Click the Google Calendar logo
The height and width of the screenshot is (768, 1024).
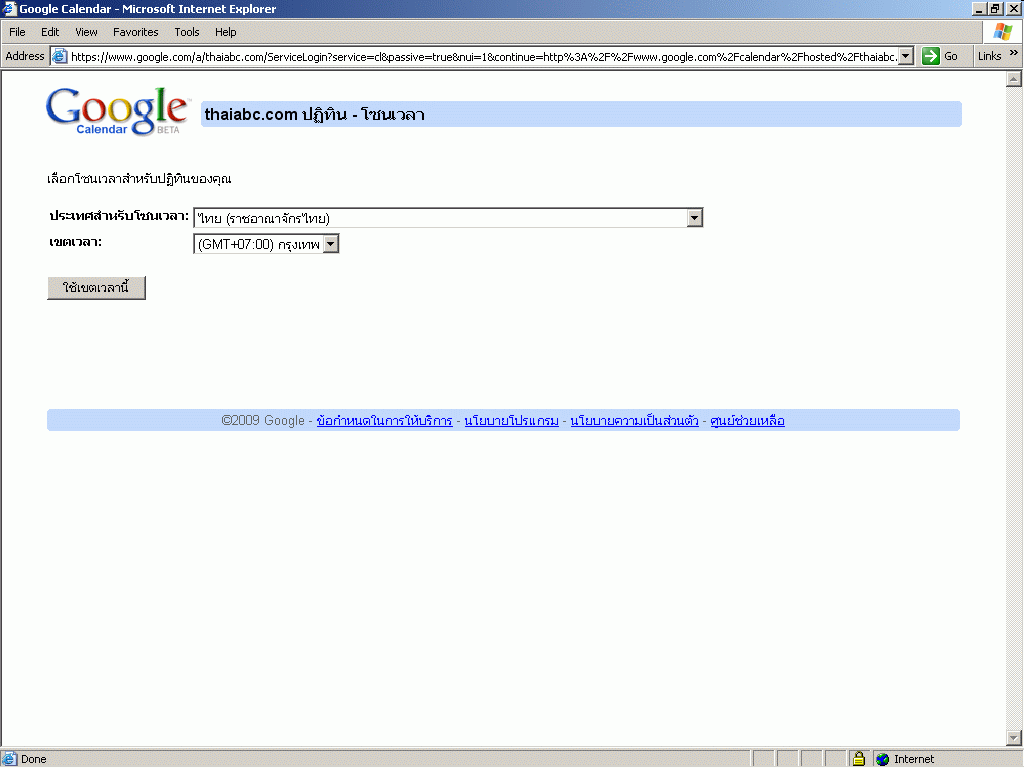tap(116, 111)
